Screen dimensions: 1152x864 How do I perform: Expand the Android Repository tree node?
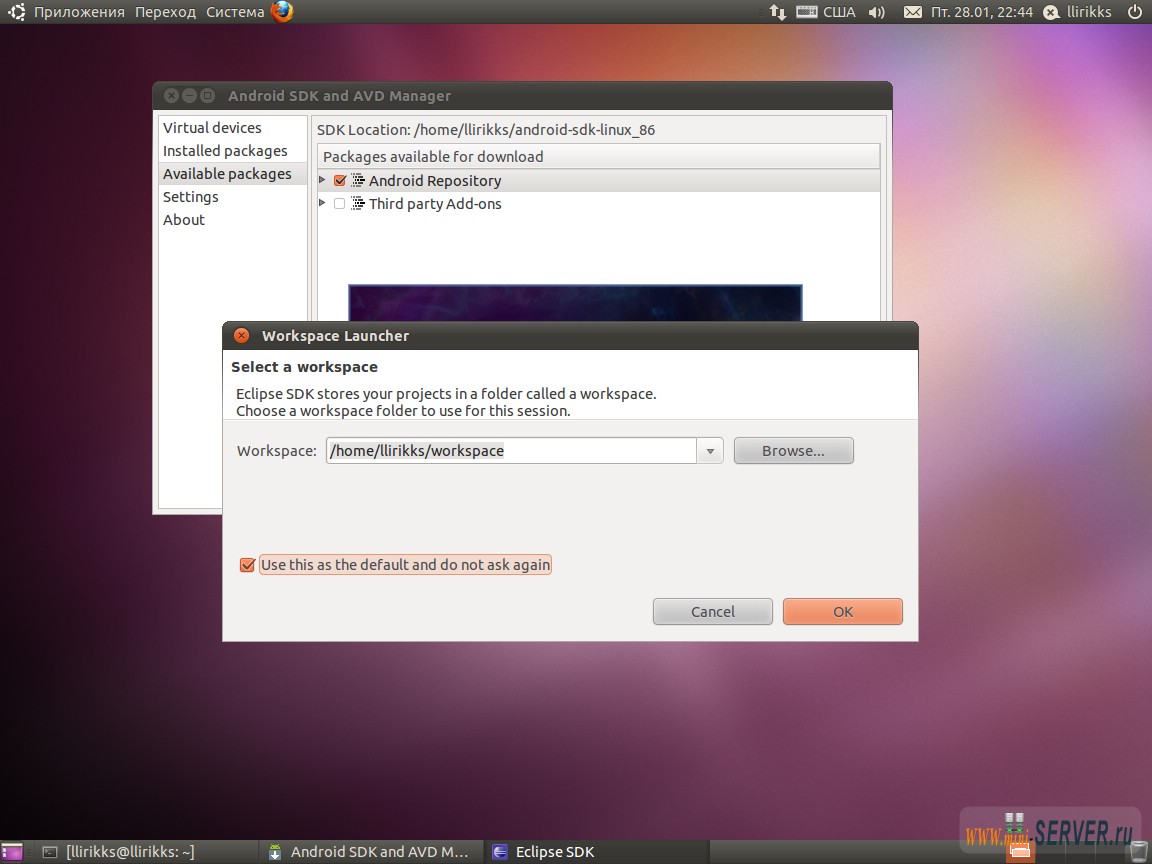click(322, 180)
